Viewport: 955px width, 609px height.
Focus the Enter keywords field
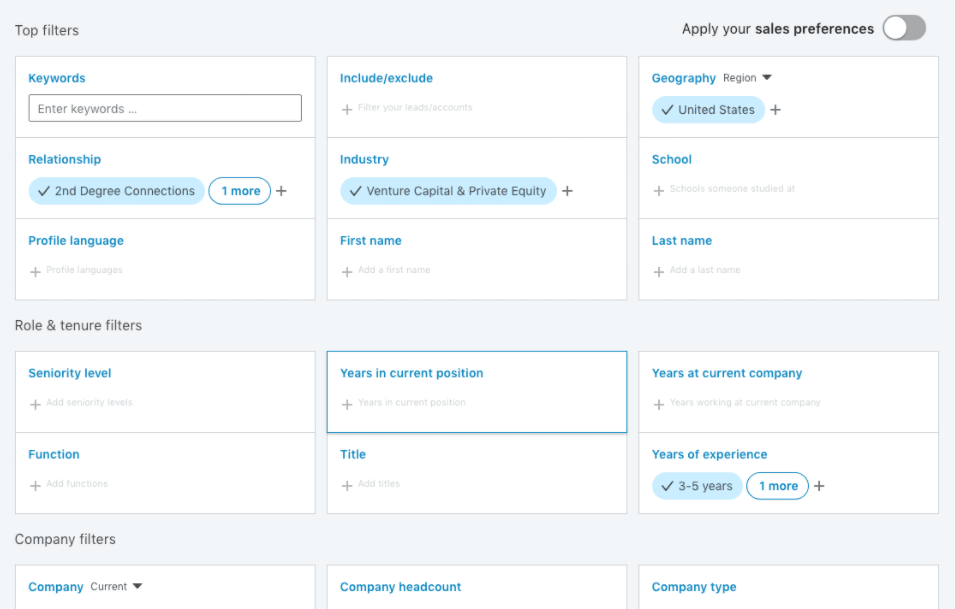pyautogui.click(x=165, y=108)
